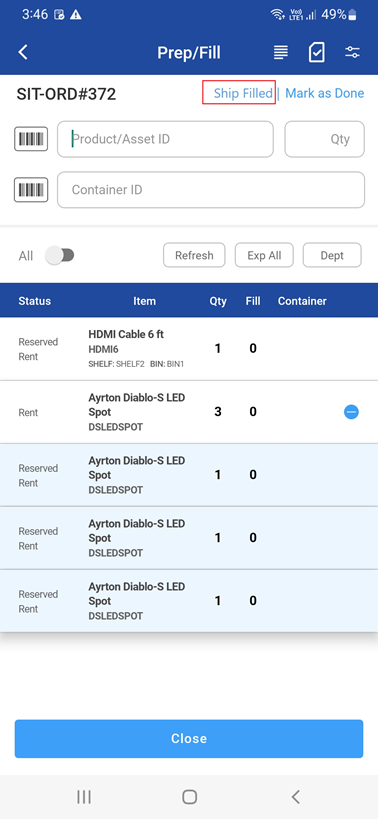Scan barcode for Container ID
Viewport: 378px width, 819px height.
(31, 190)
